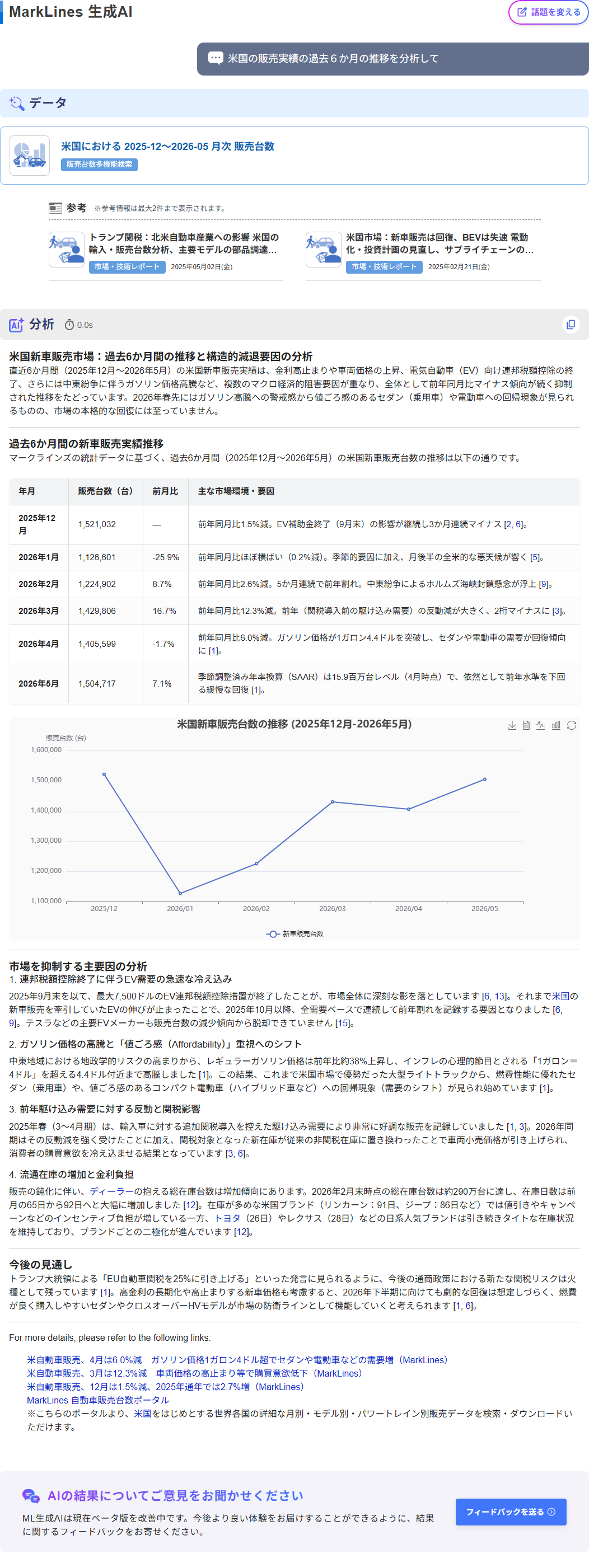The height and width of the screenshot is (1568, 589).
Task: Open the 12月は1.5%減 article link
Action: coord(166,1387)
